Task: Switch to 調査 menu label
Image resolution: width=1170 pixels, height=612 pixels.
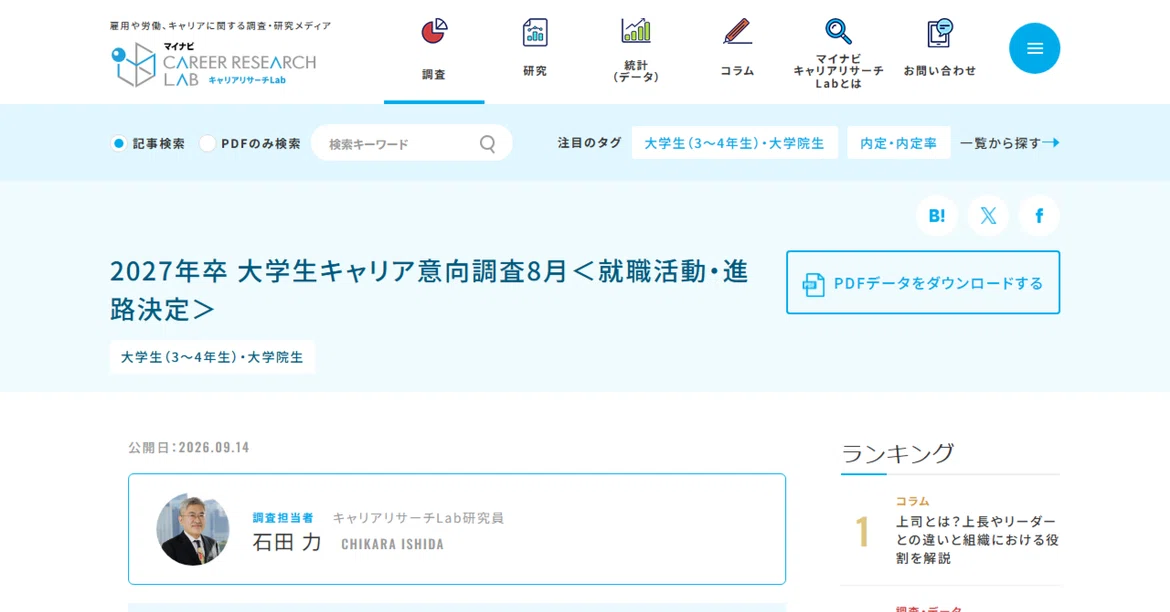Action: (434, 75)
